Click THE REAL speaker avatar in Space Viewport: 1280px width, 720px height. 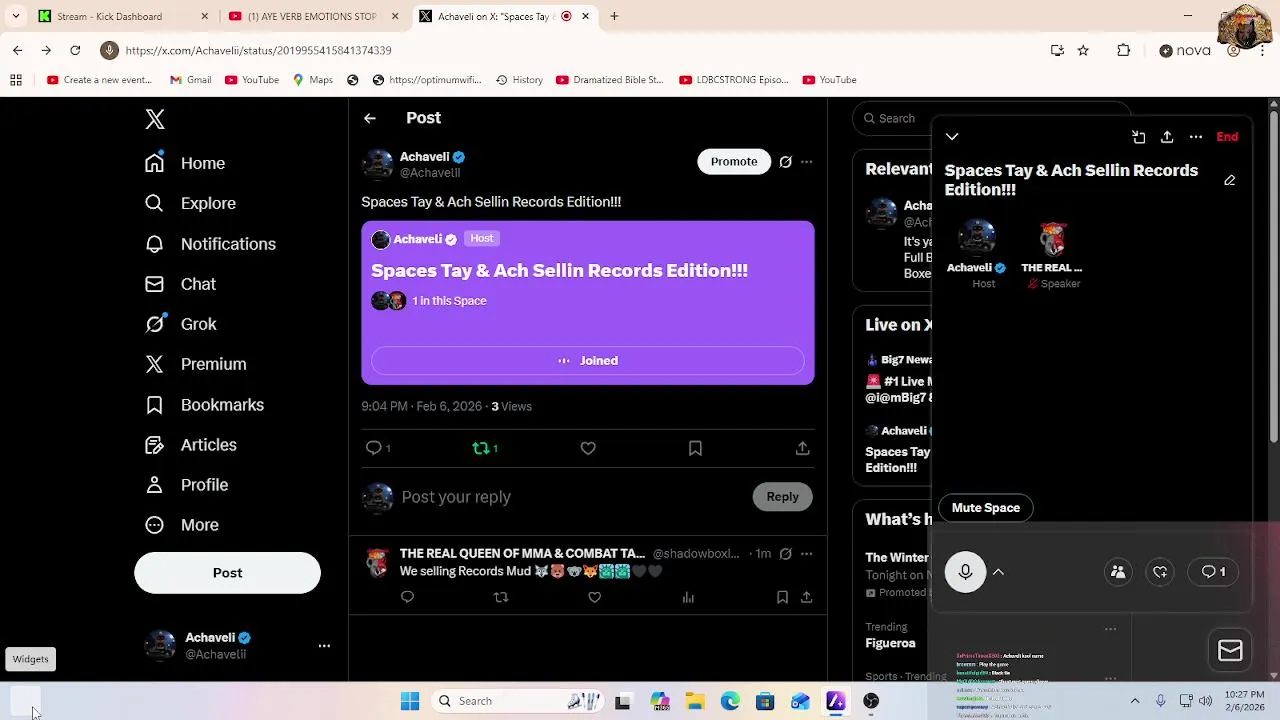point(1052,239)
